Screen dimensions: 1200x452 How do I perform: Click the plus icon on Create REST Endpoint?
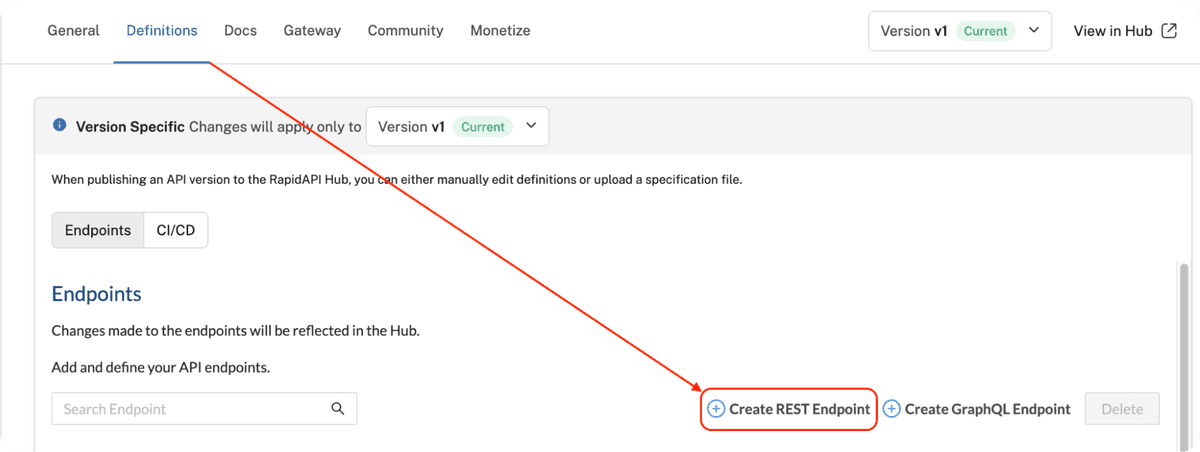[716, 409]
